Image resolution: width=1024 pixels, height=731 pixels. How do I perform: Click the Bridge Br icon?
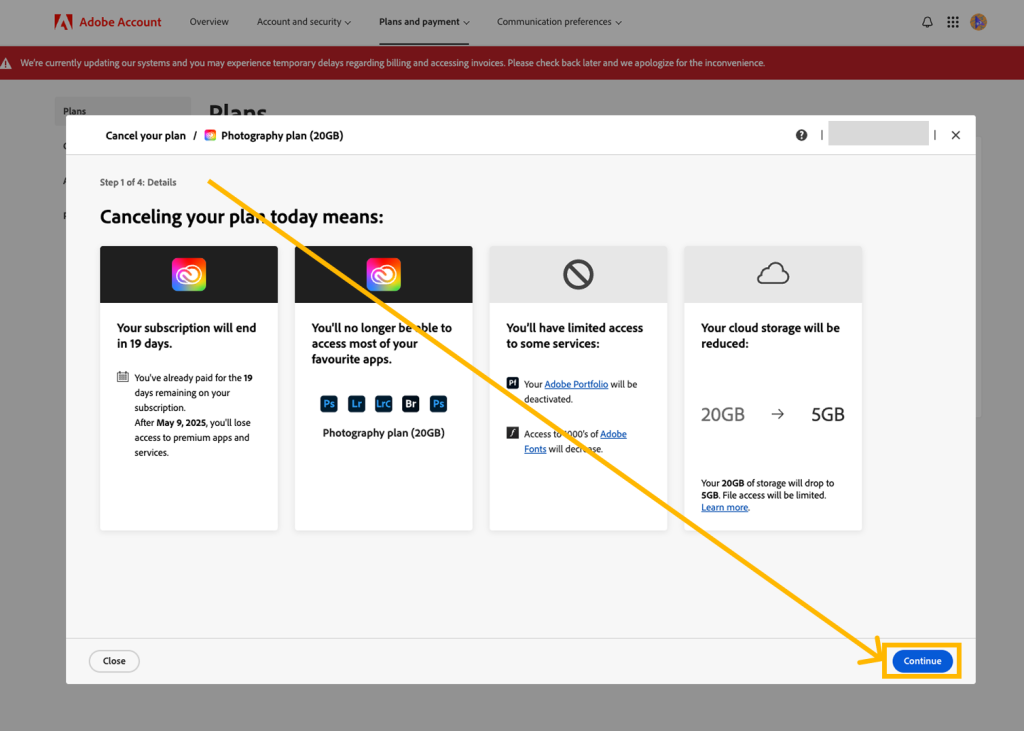coord(411,404)
